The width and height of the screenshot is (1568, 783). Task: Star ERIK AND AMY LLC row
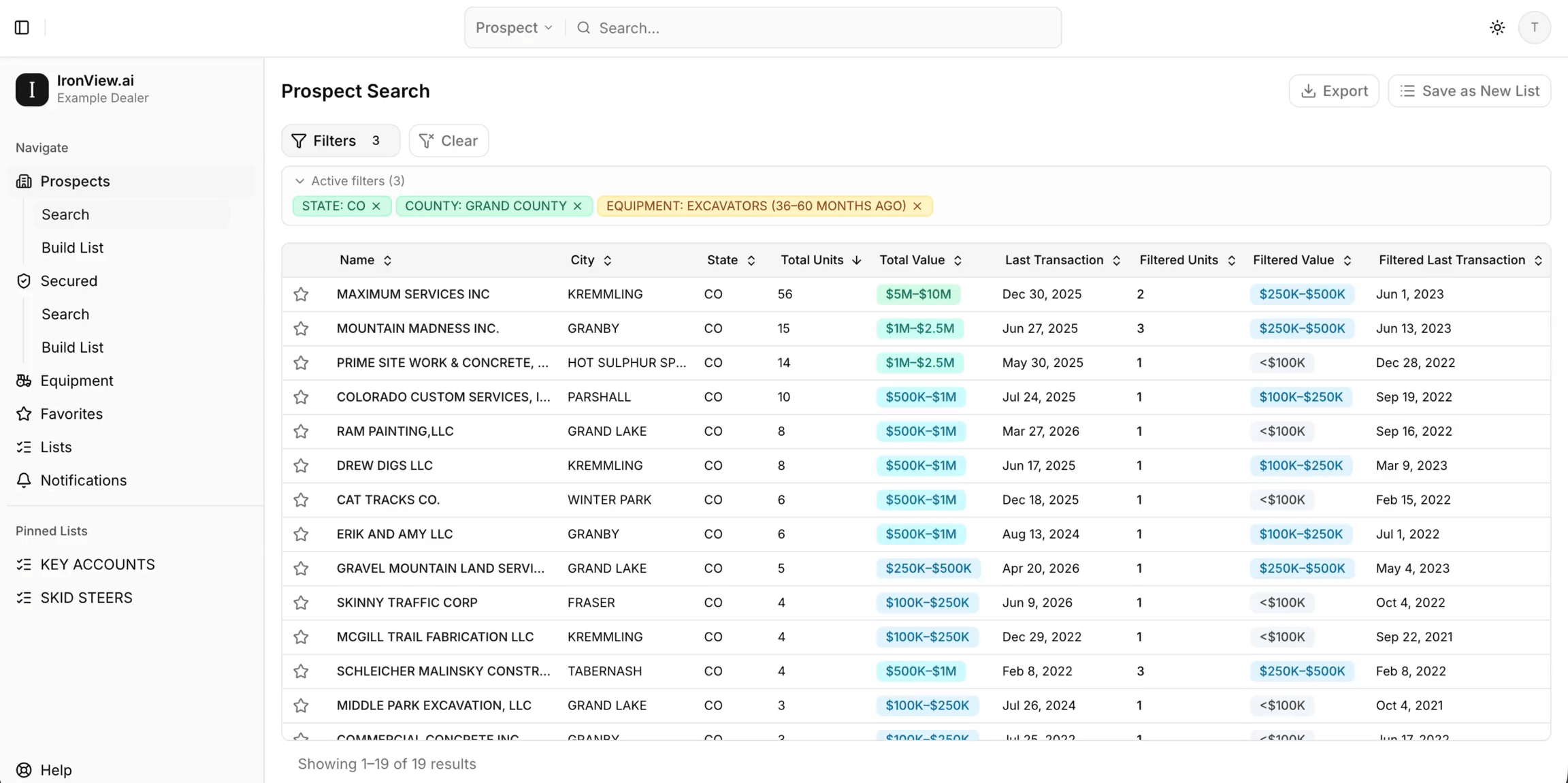(x=301, y=534)
